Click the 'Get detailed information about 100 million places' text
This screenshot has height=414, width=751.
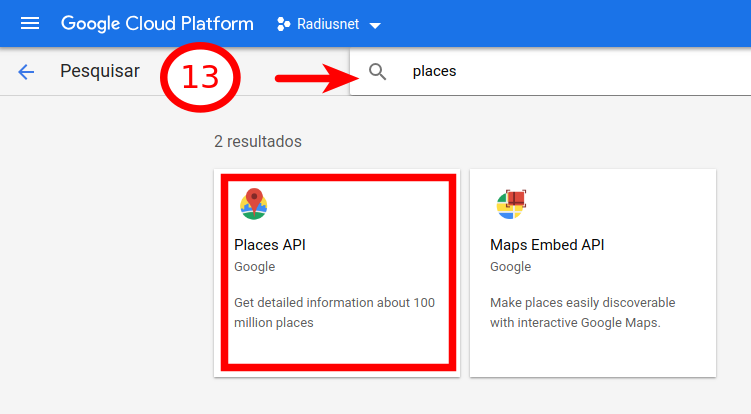point(334,312)
